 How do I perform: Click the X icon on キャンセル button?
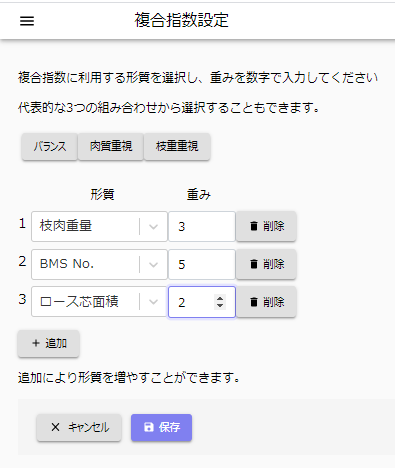55,427
